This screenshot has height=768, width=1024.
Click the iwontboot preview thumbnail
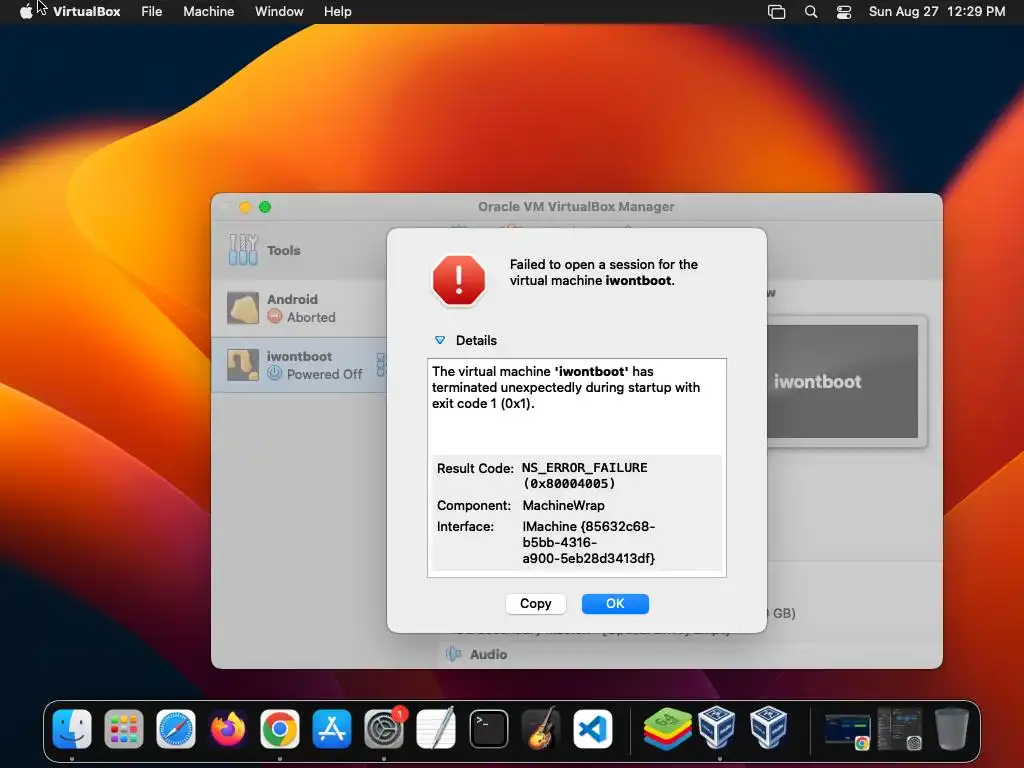[842, 382]
